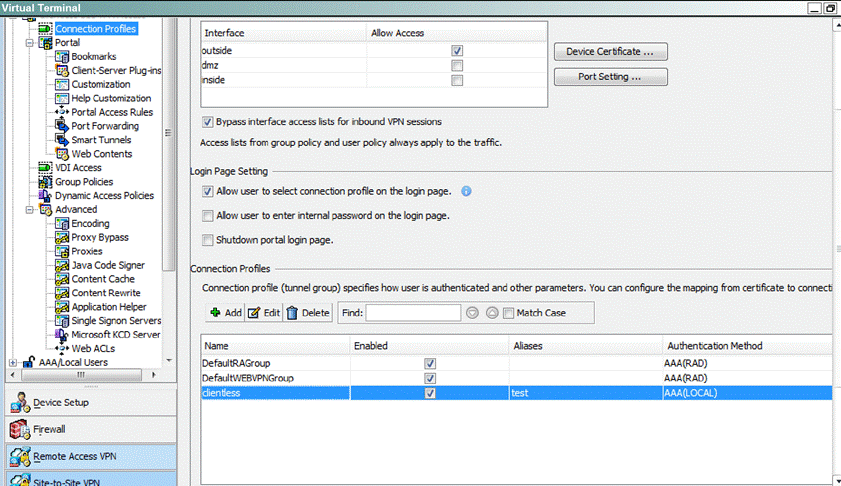Image resolution: width=841 pixels, height=486 pixels.
Task: Click the Device Setup panel icon
Action: point(20,403)
